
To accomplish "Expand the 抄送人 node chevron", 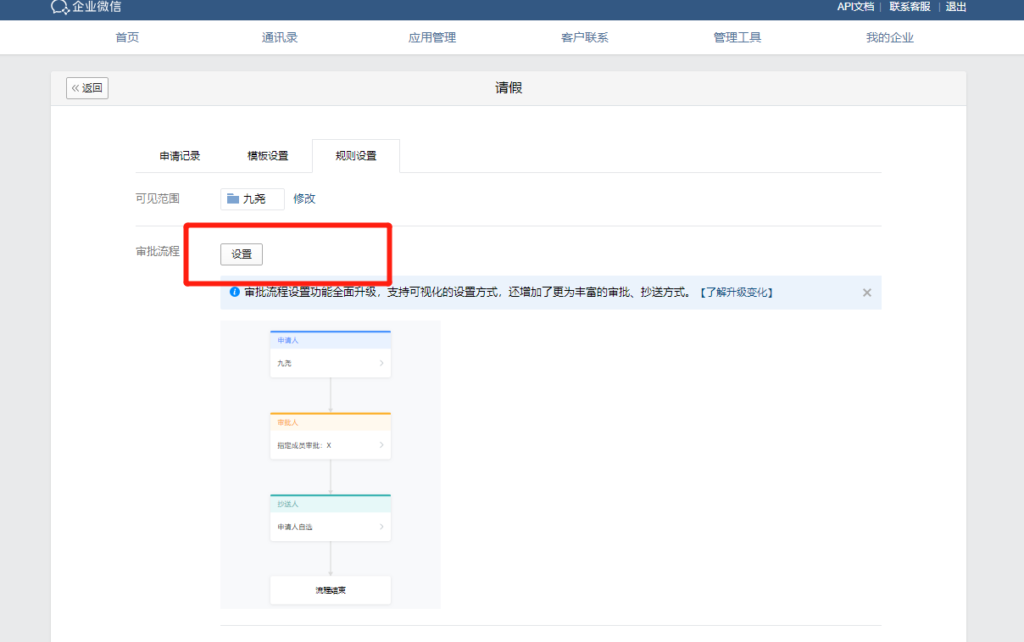I will click(381, 527).
